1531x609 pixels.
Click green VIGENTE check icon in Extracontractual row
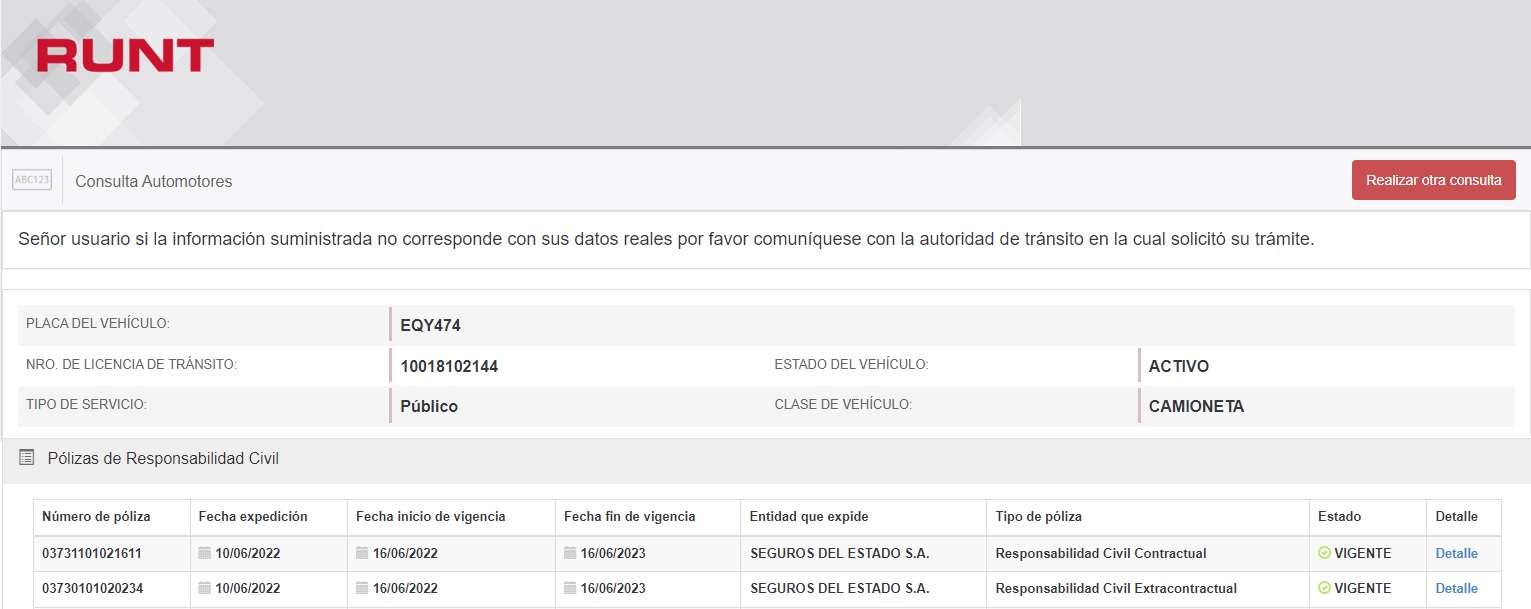pyautogui.click(x=1324, y=588)
